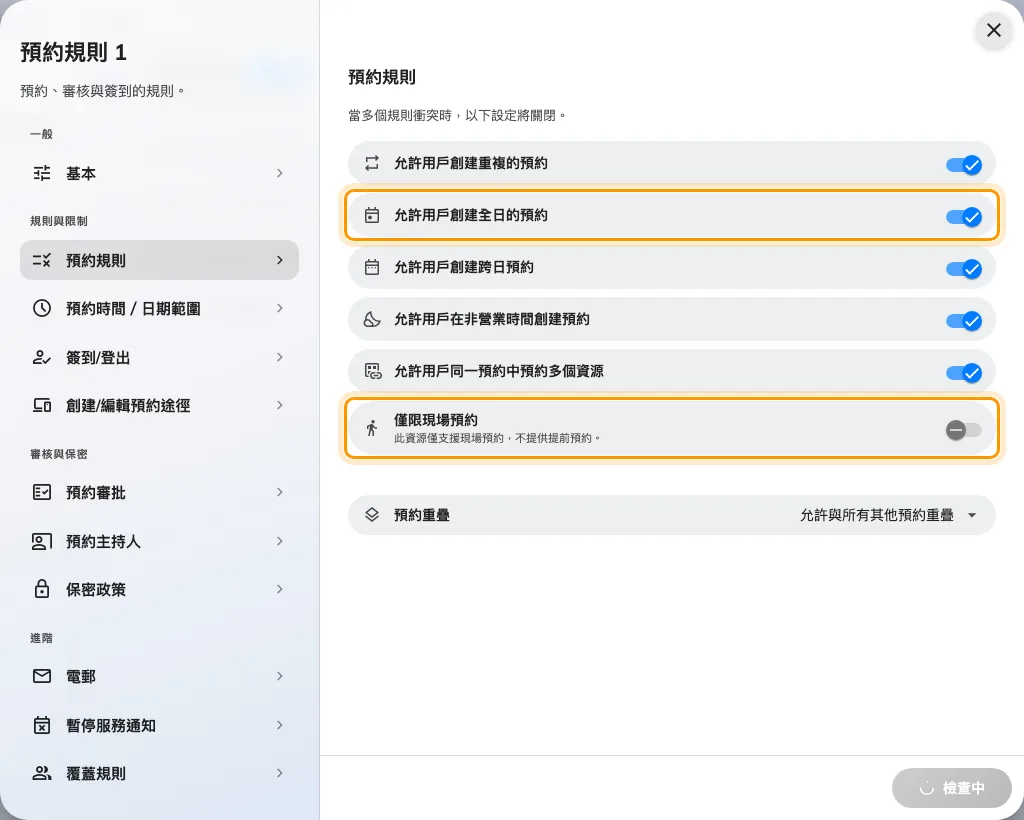The image size is (1024, 820).
Task: Select 預約規則 in the sidebar
Action: click(159, 260)
